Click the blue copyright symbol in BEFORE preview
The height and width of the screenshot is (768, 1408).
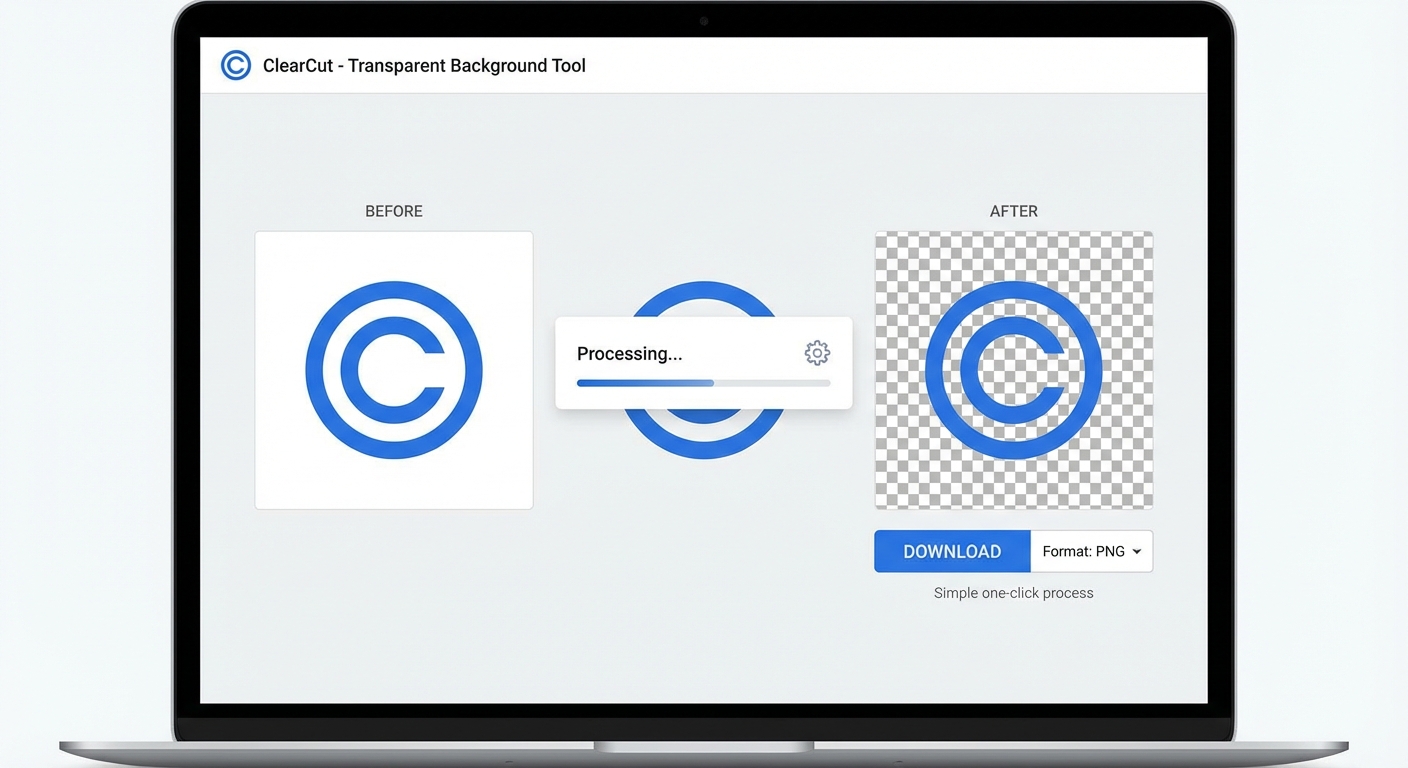coord(394,370)
